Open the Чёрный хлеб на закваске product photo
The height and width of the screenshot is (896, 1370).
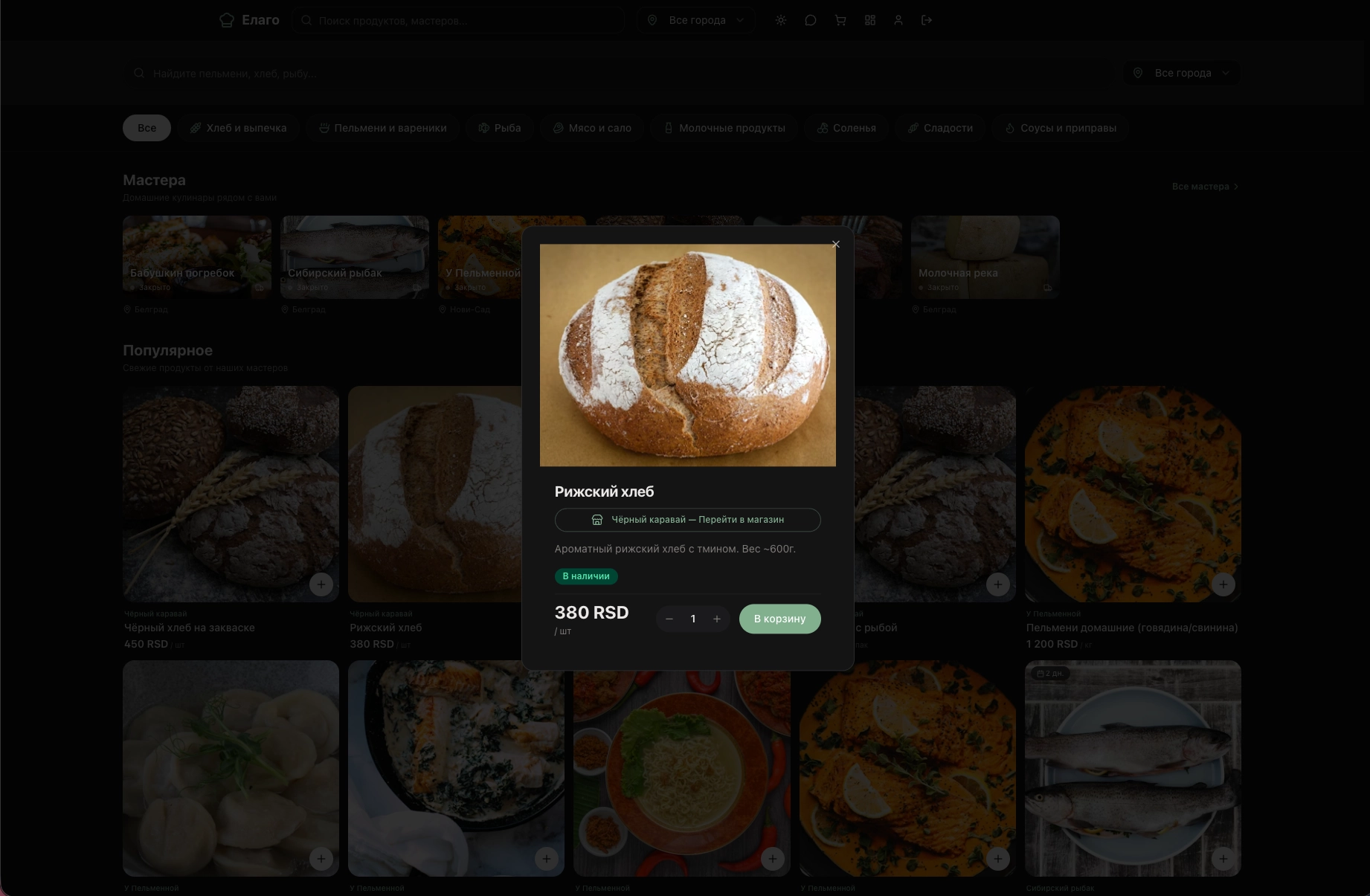point(231,494)
